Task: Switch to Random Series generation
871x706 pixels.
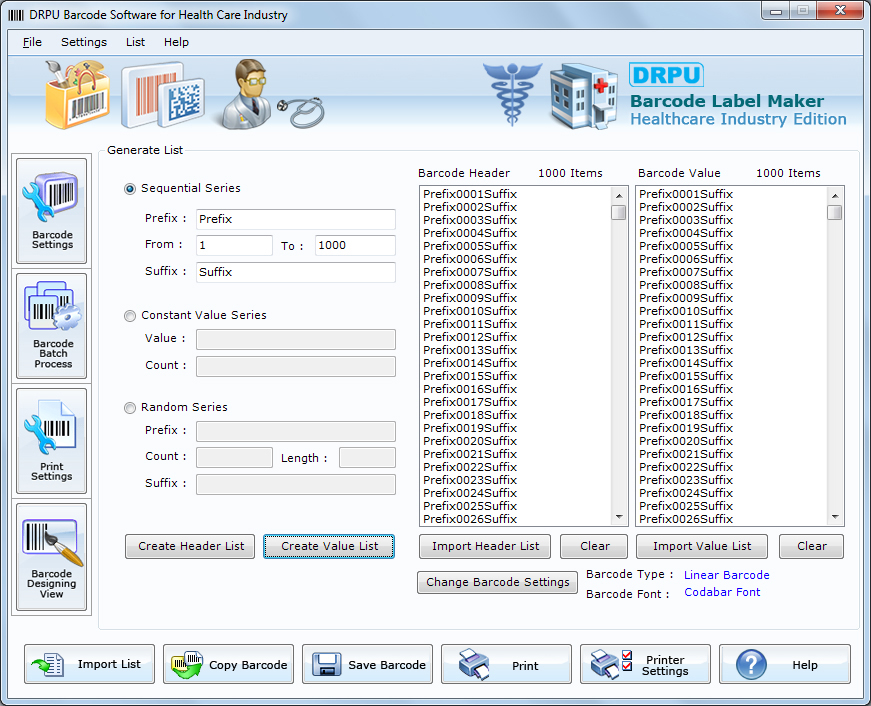Action: (130, 407)
